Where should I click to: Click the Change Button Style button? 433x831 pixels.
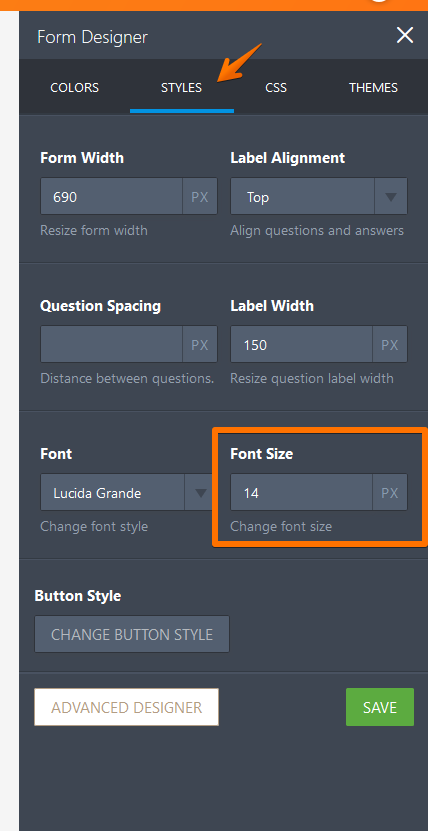(132, 634)
